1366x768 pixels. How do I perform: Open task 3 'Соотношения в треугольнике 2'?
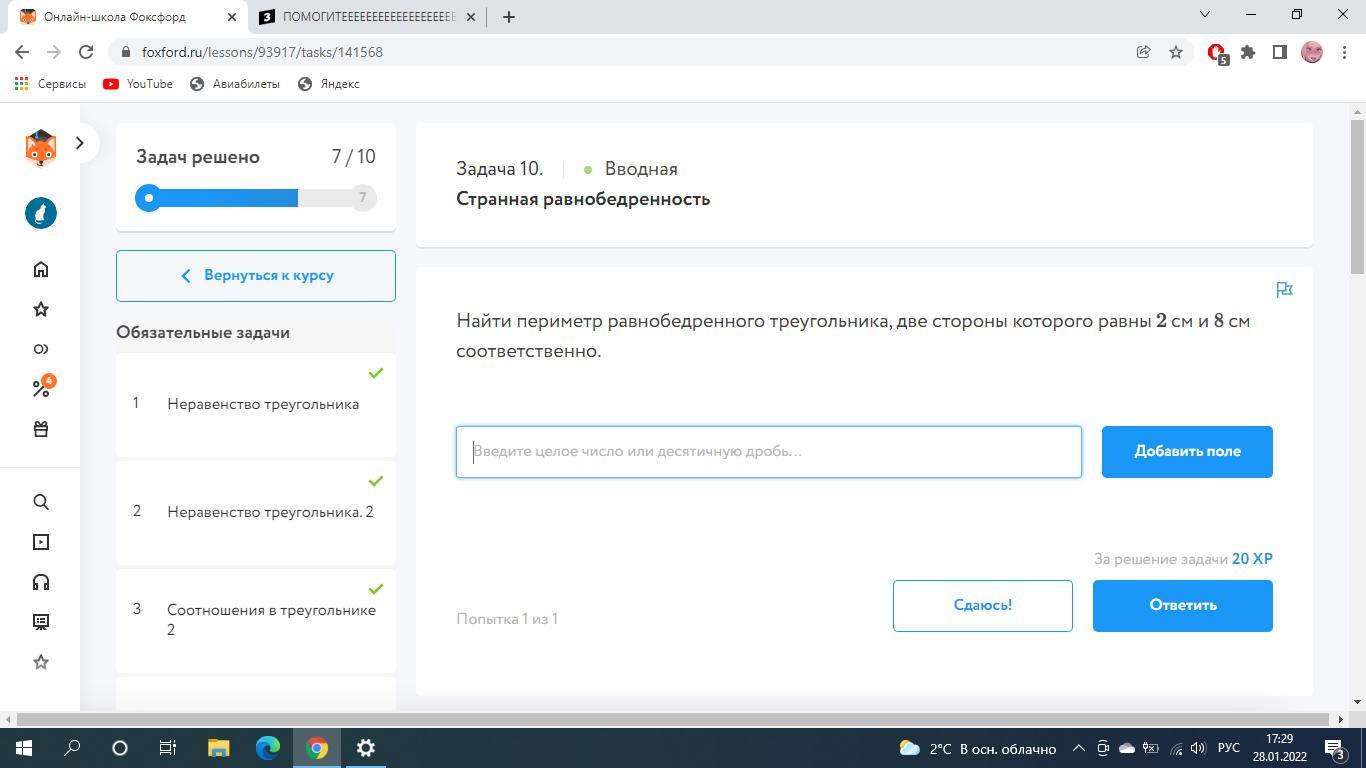tap(256, 620)
